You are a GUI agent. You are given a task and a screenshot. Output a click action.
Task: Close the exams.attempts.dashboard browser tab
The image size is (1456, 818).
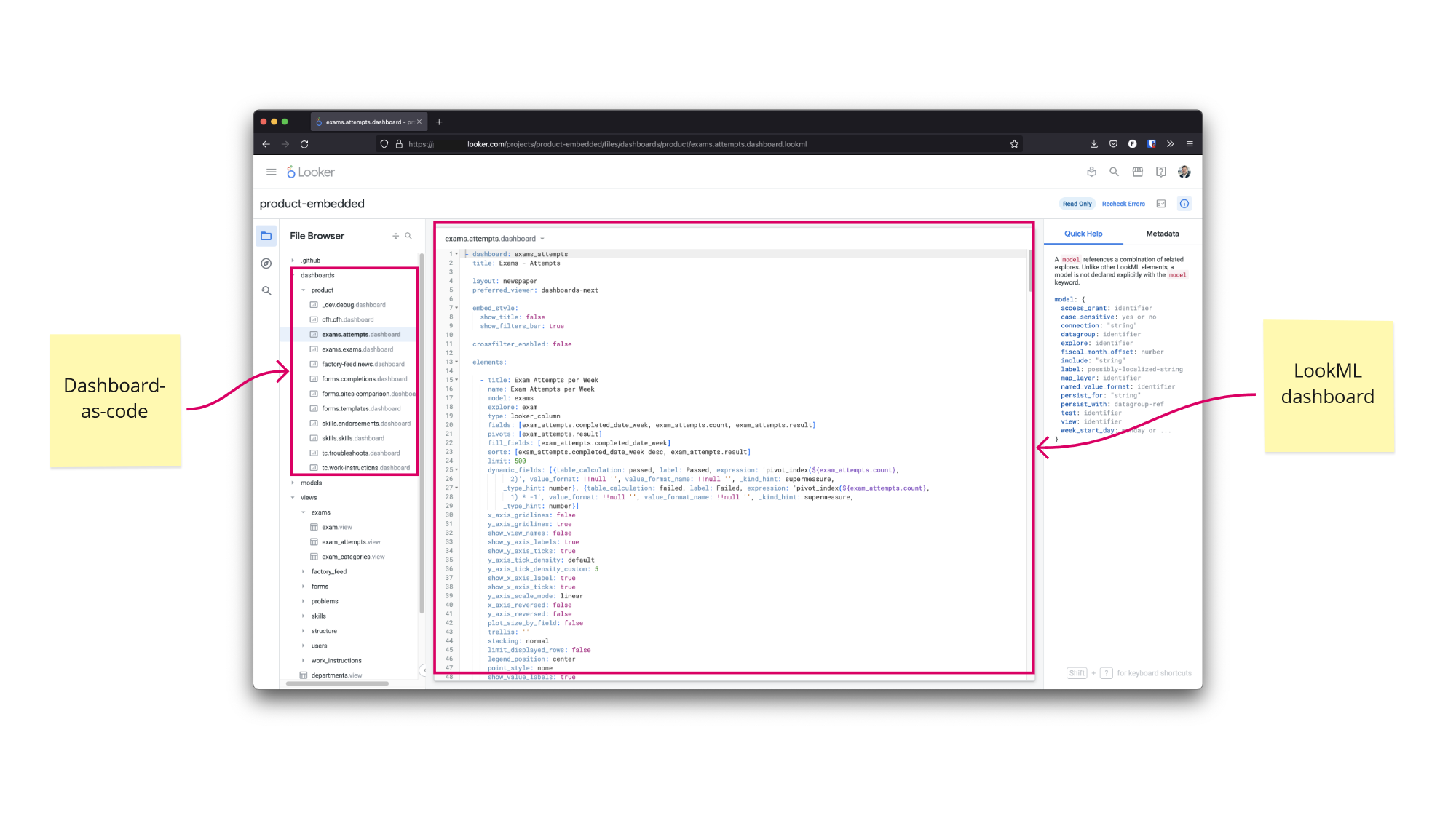(419, 122)
